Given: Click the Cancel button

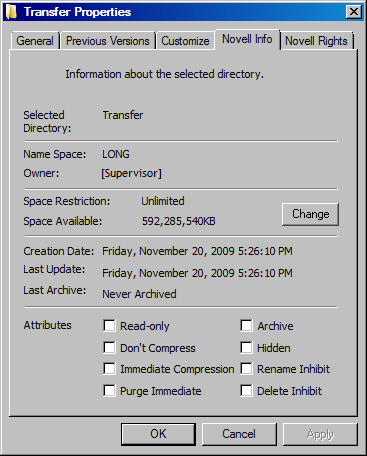Looking at the screenshot, I should (x=239, y=434).
